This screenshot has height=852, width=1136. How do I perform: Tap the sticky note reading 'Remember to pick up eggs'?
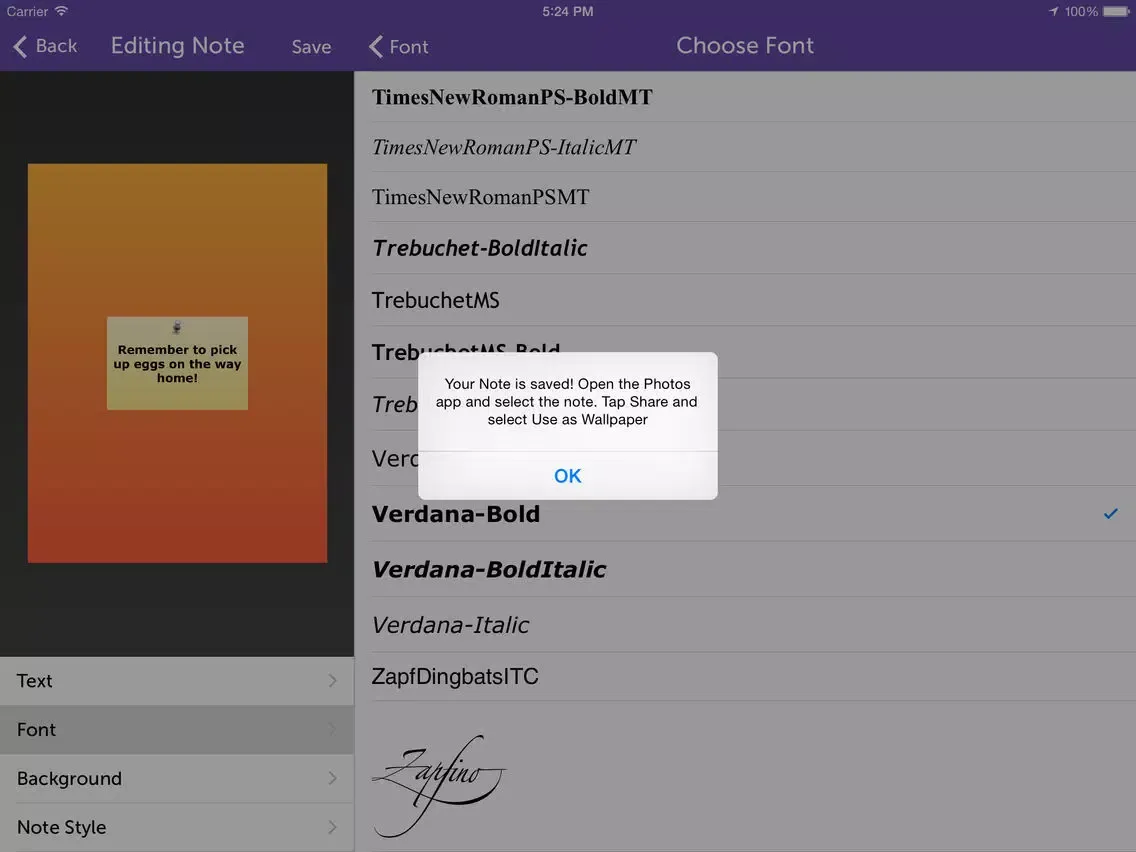(178, 363)
